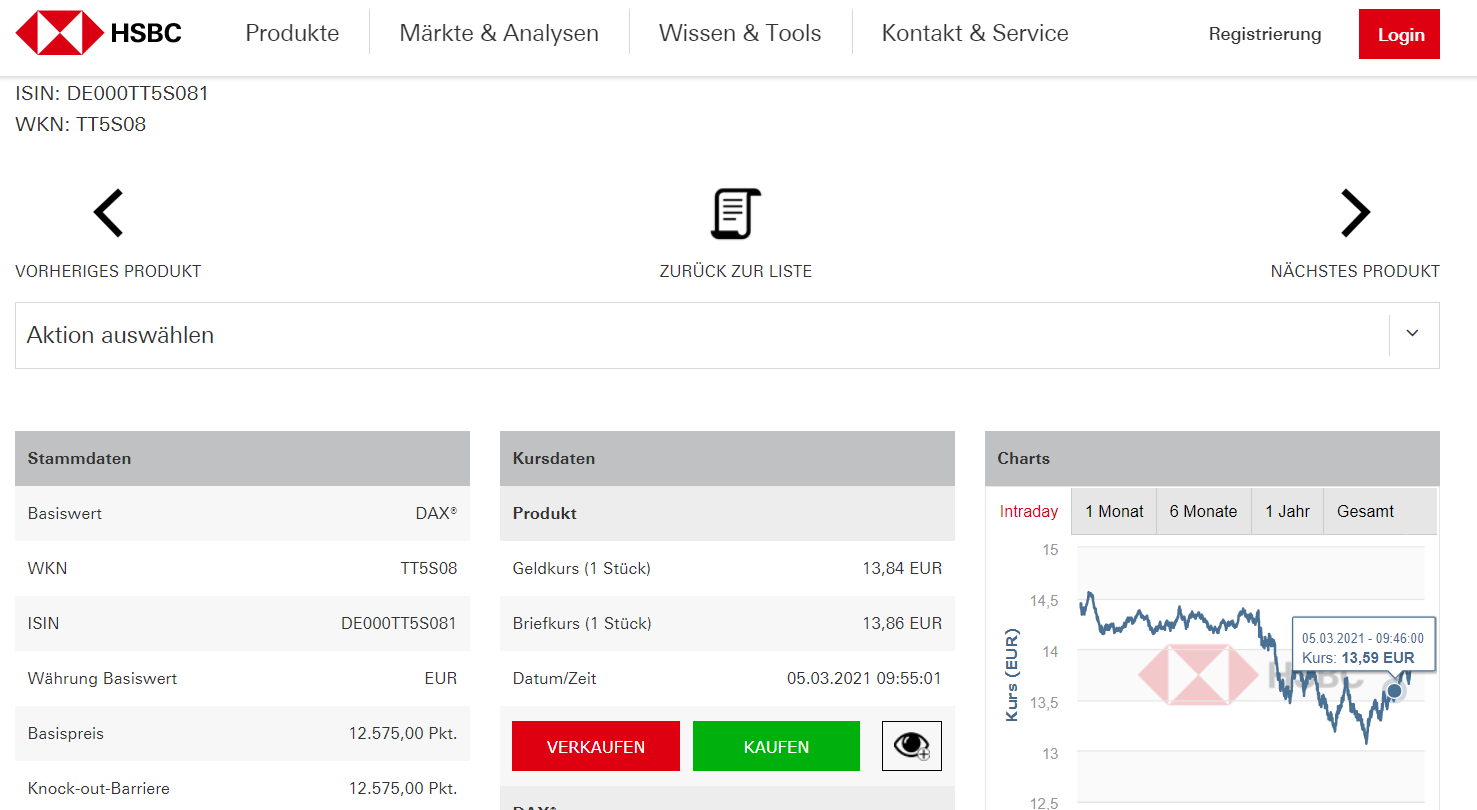The height and width of the screenshot is (810, 1477).
Task: Click the Datum/Zeit value 05.03.2021 09:55:01
Action: 864,678
